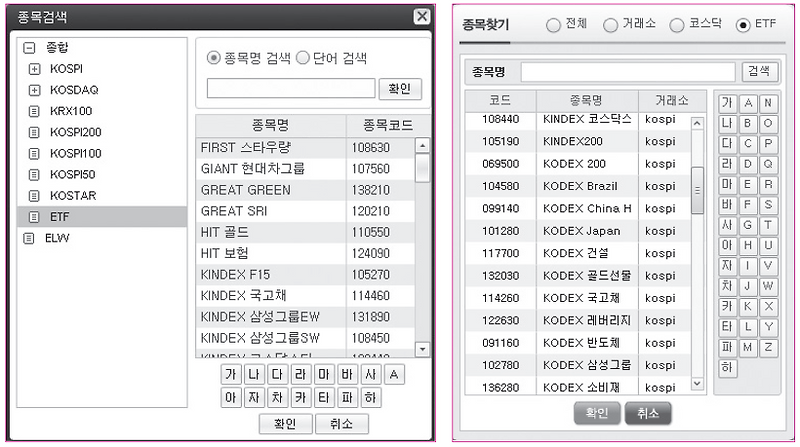Select KRX100 in the tree
800x447 pixels.
tap(71, 111)
